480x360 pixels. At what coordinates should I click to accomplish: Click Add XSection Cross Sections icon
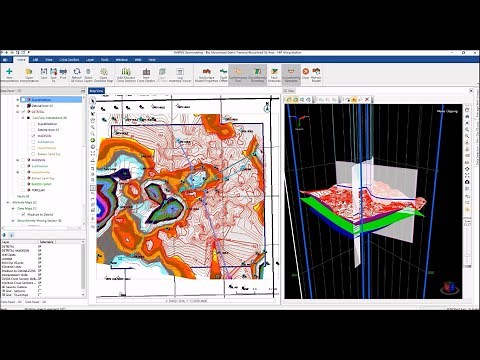pyautogui.click(x=126, y=71)
